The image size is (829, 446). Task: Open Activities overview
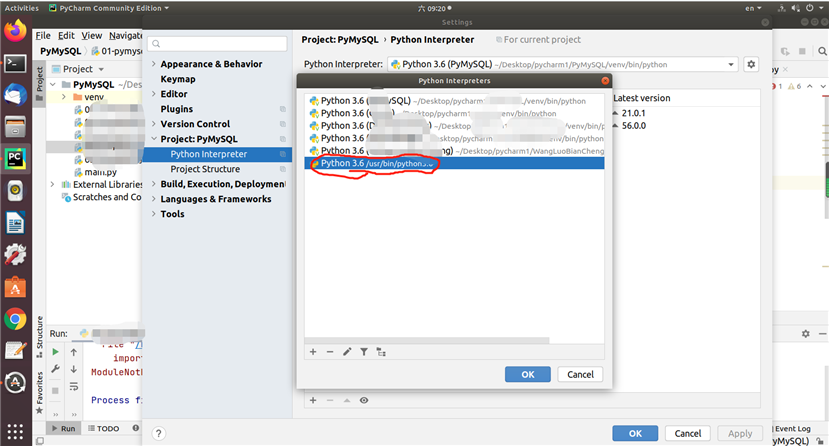[22, 8]
